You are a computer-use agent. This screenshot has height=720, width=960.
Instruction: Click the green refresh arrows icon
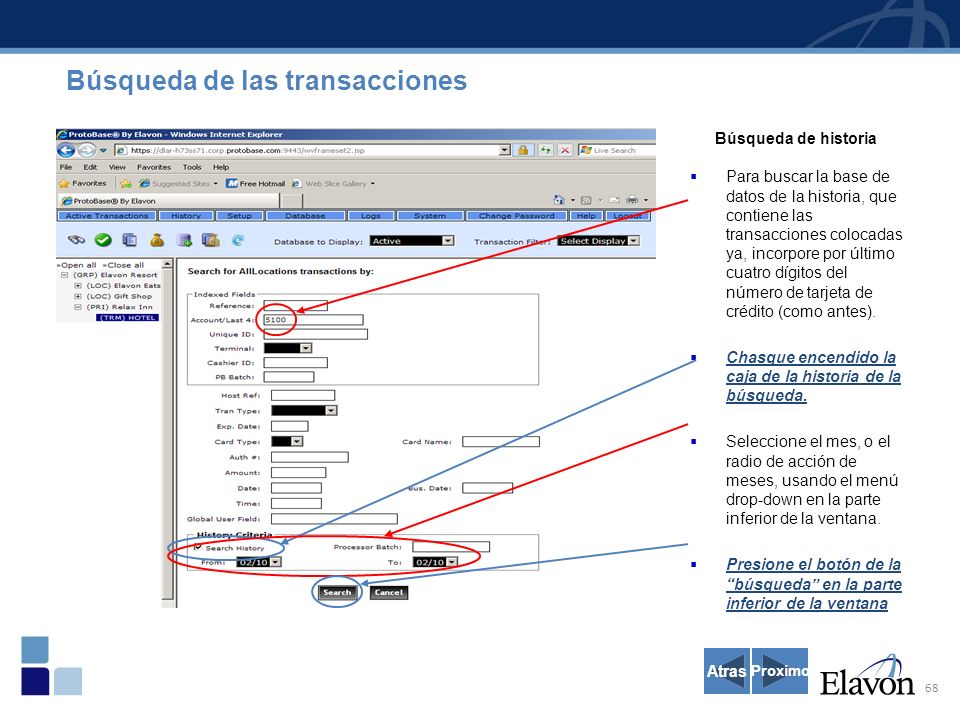545,150
